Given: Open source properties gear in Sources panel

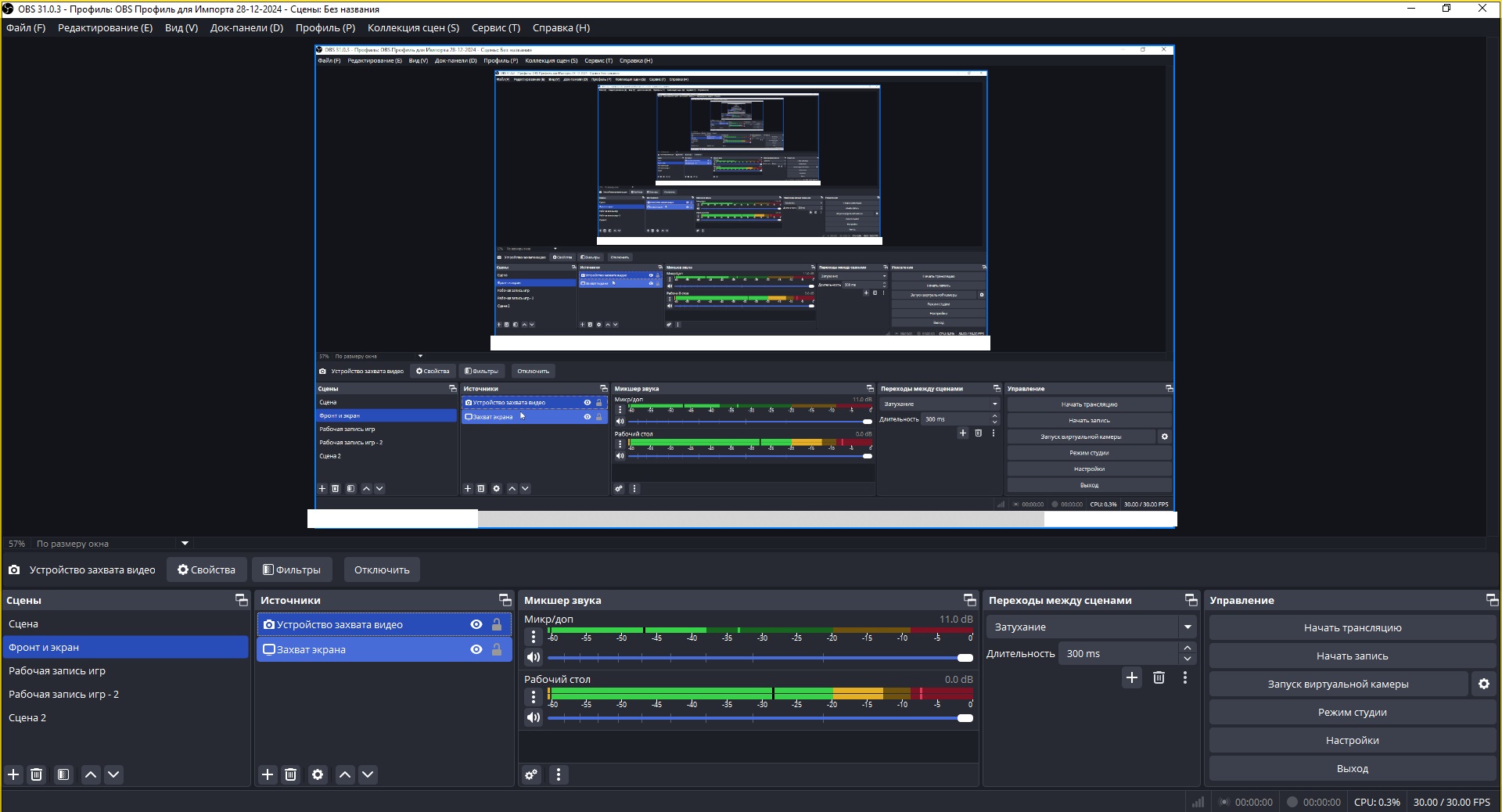Looking at the screenshot, I should [318, 774].
